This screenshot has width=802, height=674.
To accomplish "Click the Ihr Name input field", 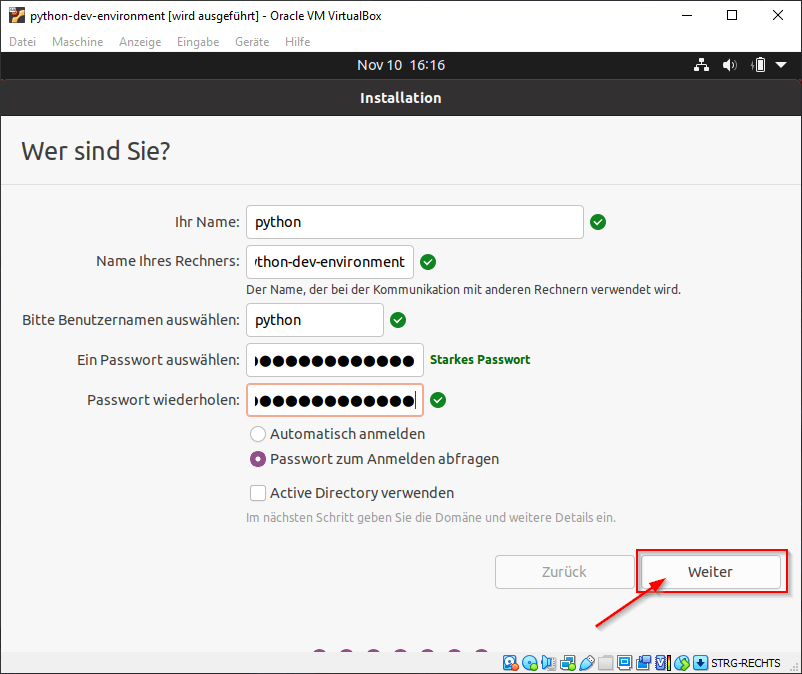I will tap(414, 221).
